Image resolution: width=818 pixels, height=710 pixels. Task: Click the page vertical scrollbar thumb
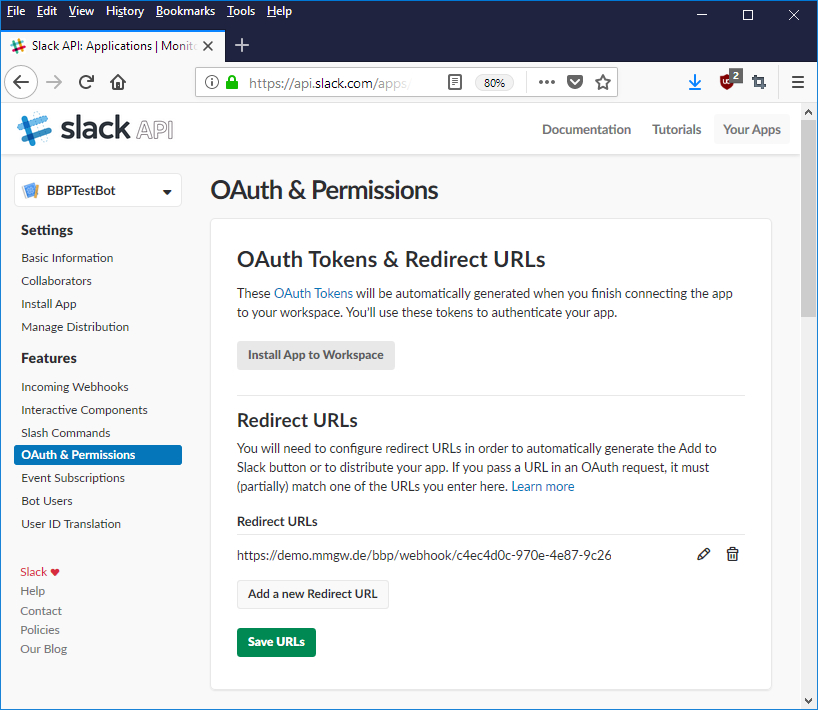(x=809, y=218)
